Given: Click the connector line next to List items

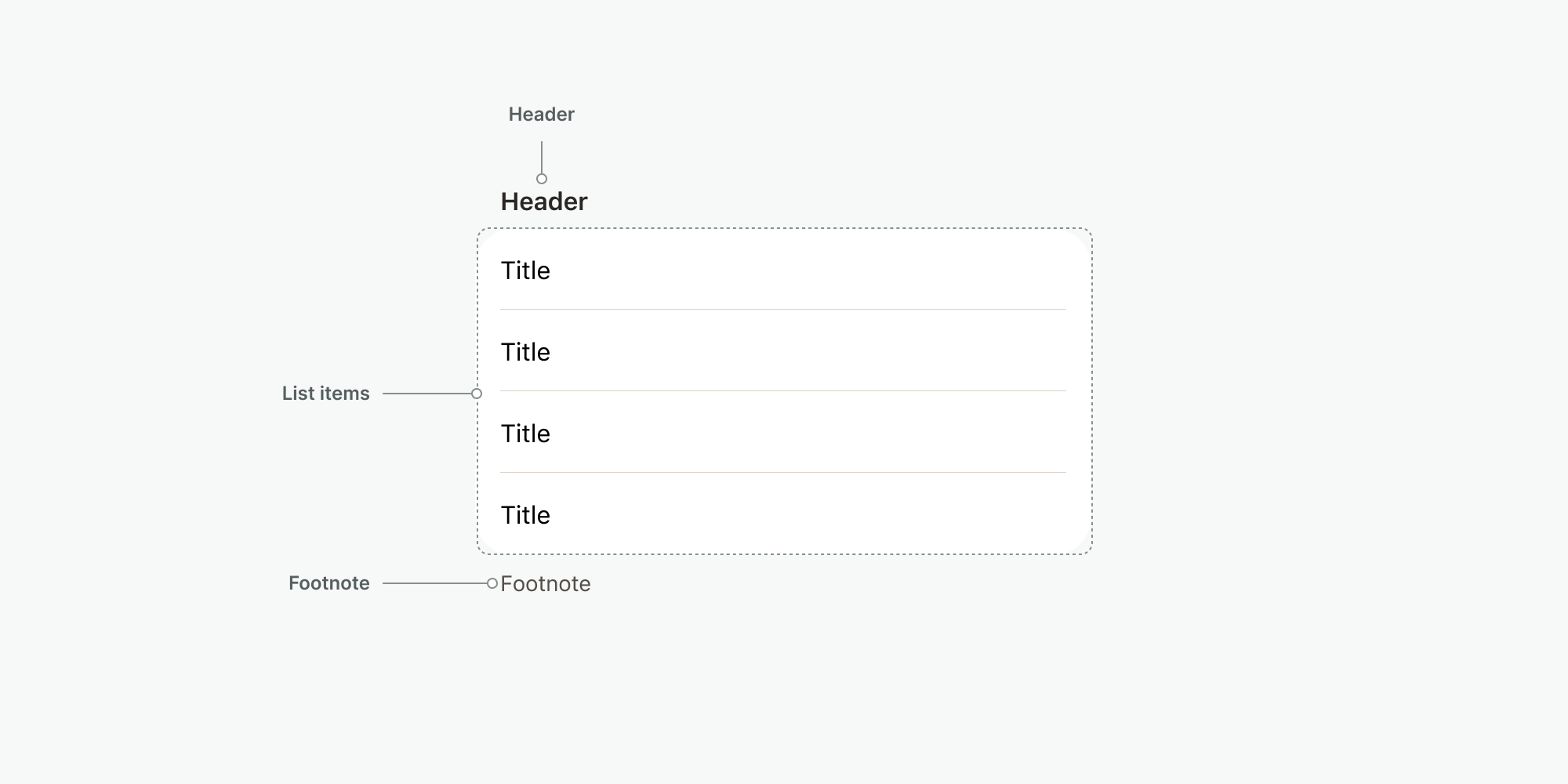Looking at the screenshot, I should [427, 394].
